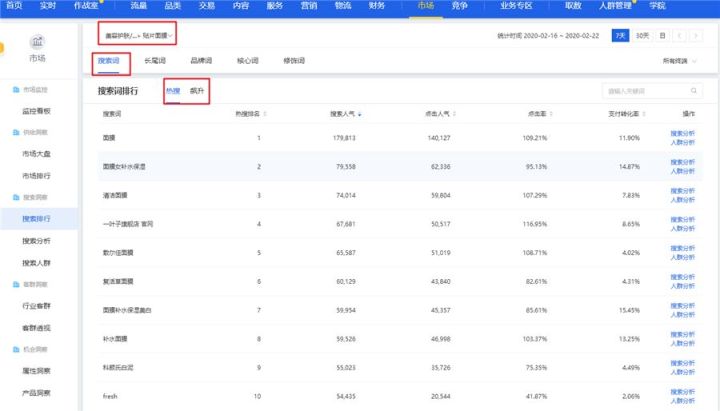Image resolution: width=720 pixels, height=411 pixels.
Task: Collapse the 搜索洞察 sidebar group
Action: coord(35,199)
